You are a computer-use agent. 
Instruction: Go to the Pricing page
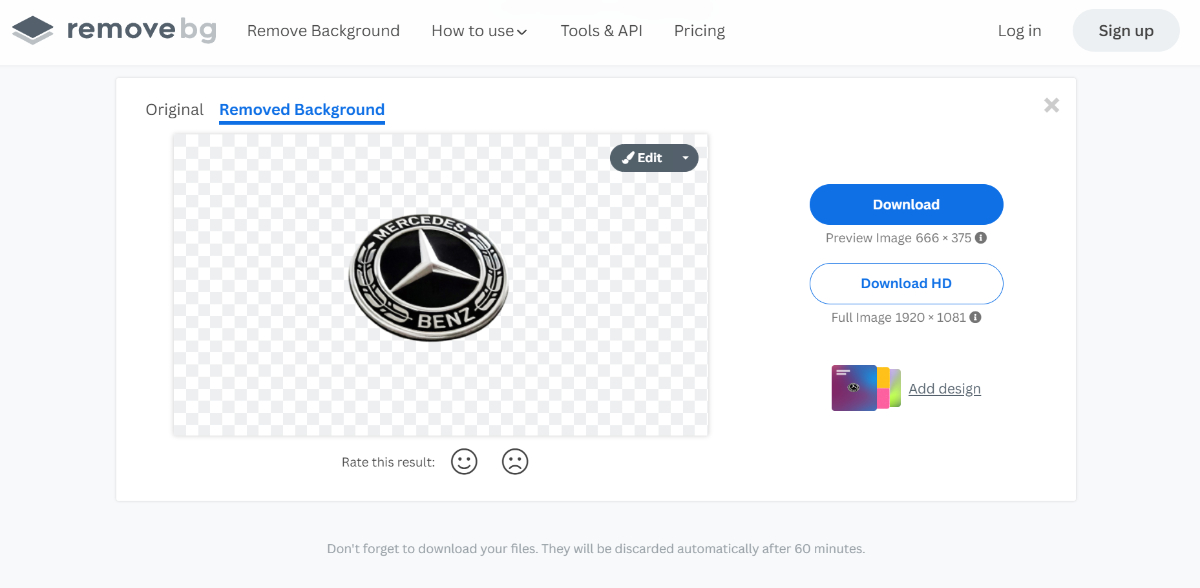click(699, 31)
